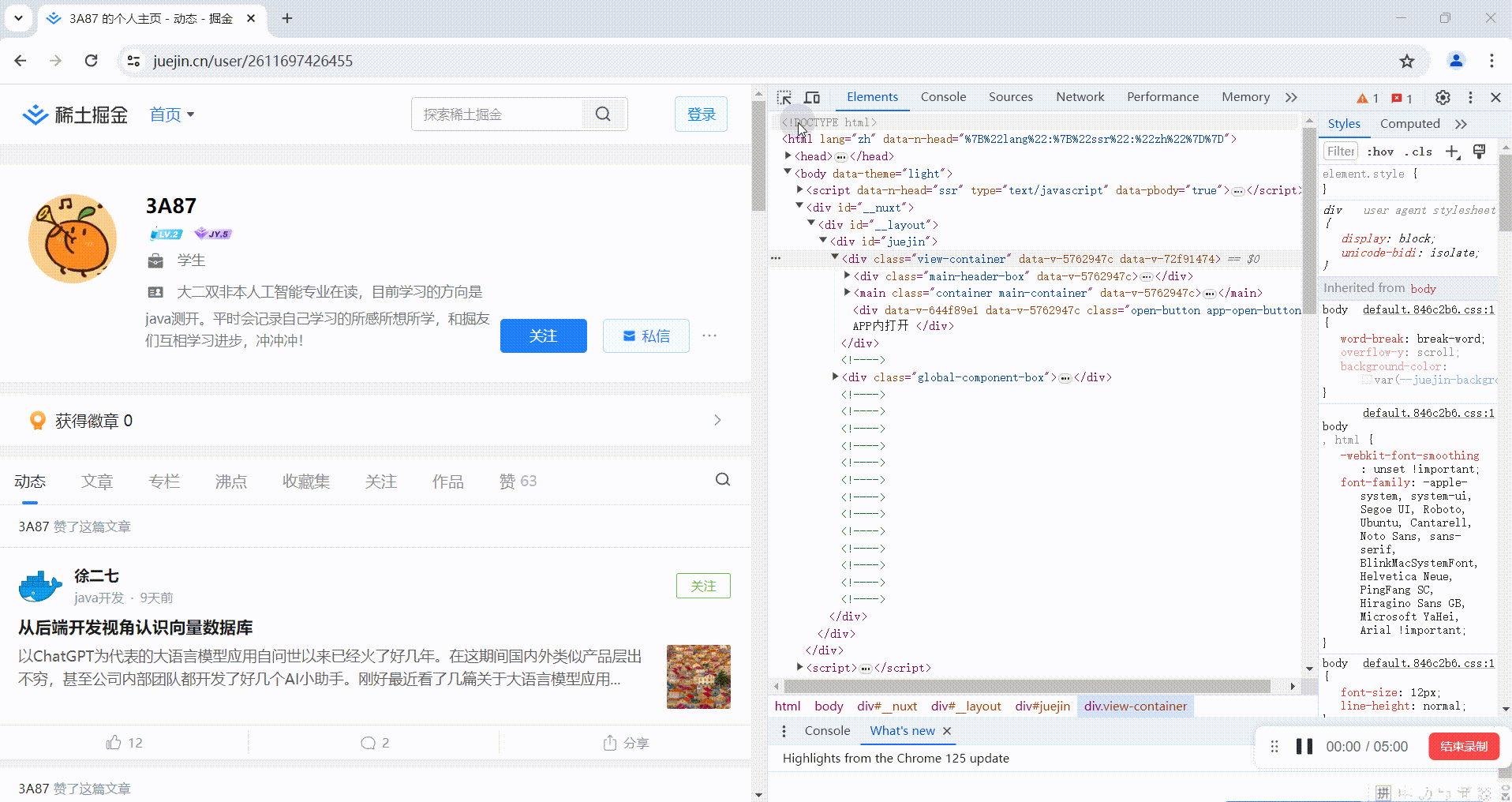Switch to the Computed styles tab

pos(1409,124)
